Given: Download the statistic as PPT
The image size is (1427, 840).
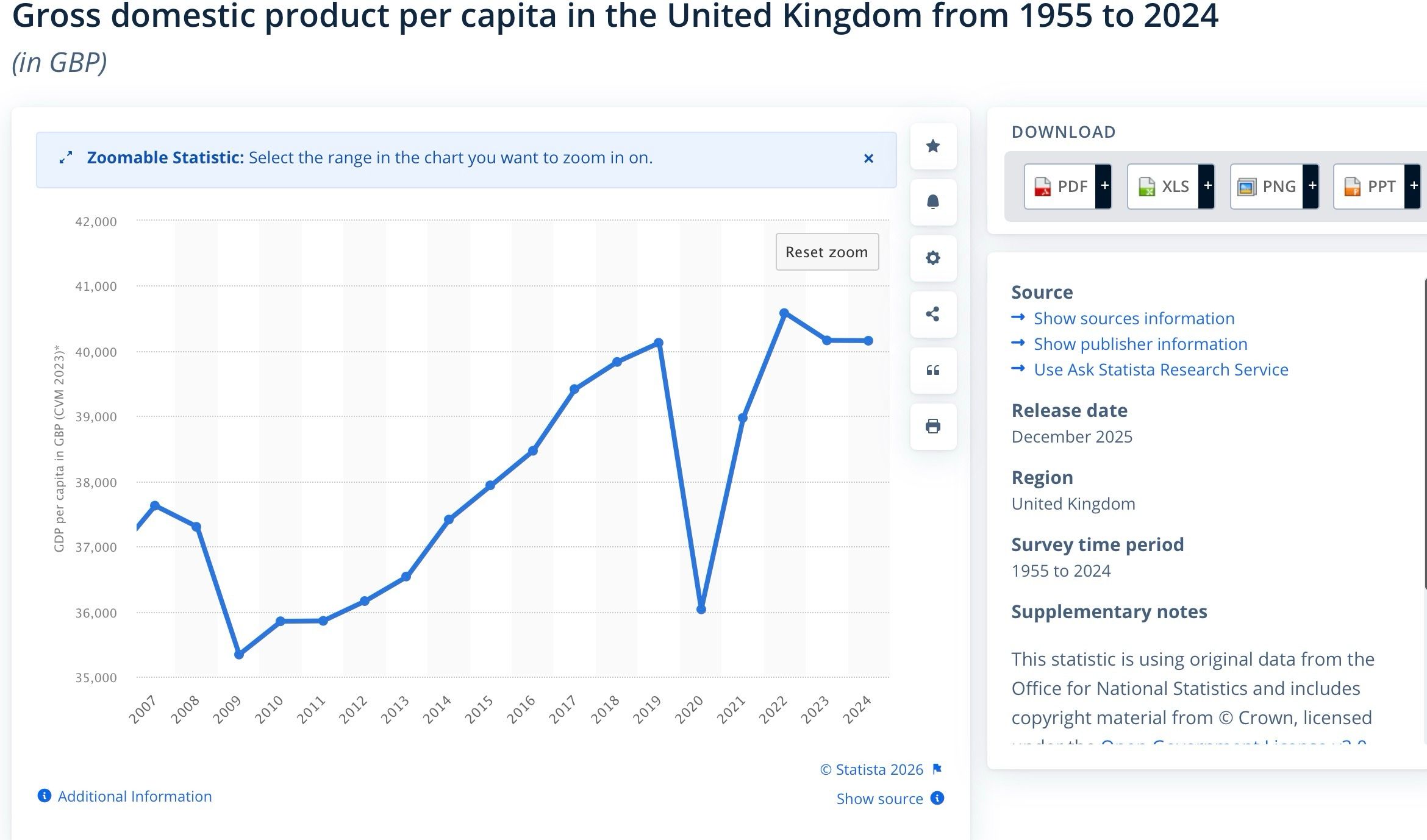Looking at the screenshot, I should tap(1370, 186).
